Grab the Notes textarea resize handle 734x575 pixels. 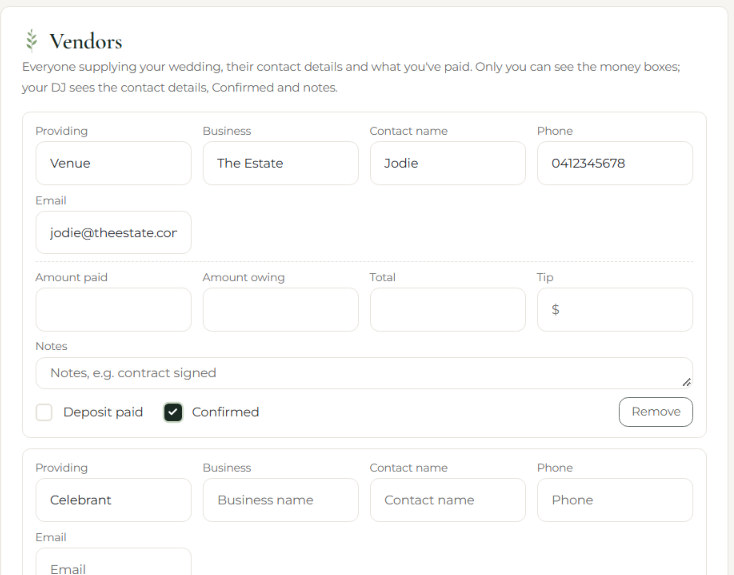[x=687, y=383]
